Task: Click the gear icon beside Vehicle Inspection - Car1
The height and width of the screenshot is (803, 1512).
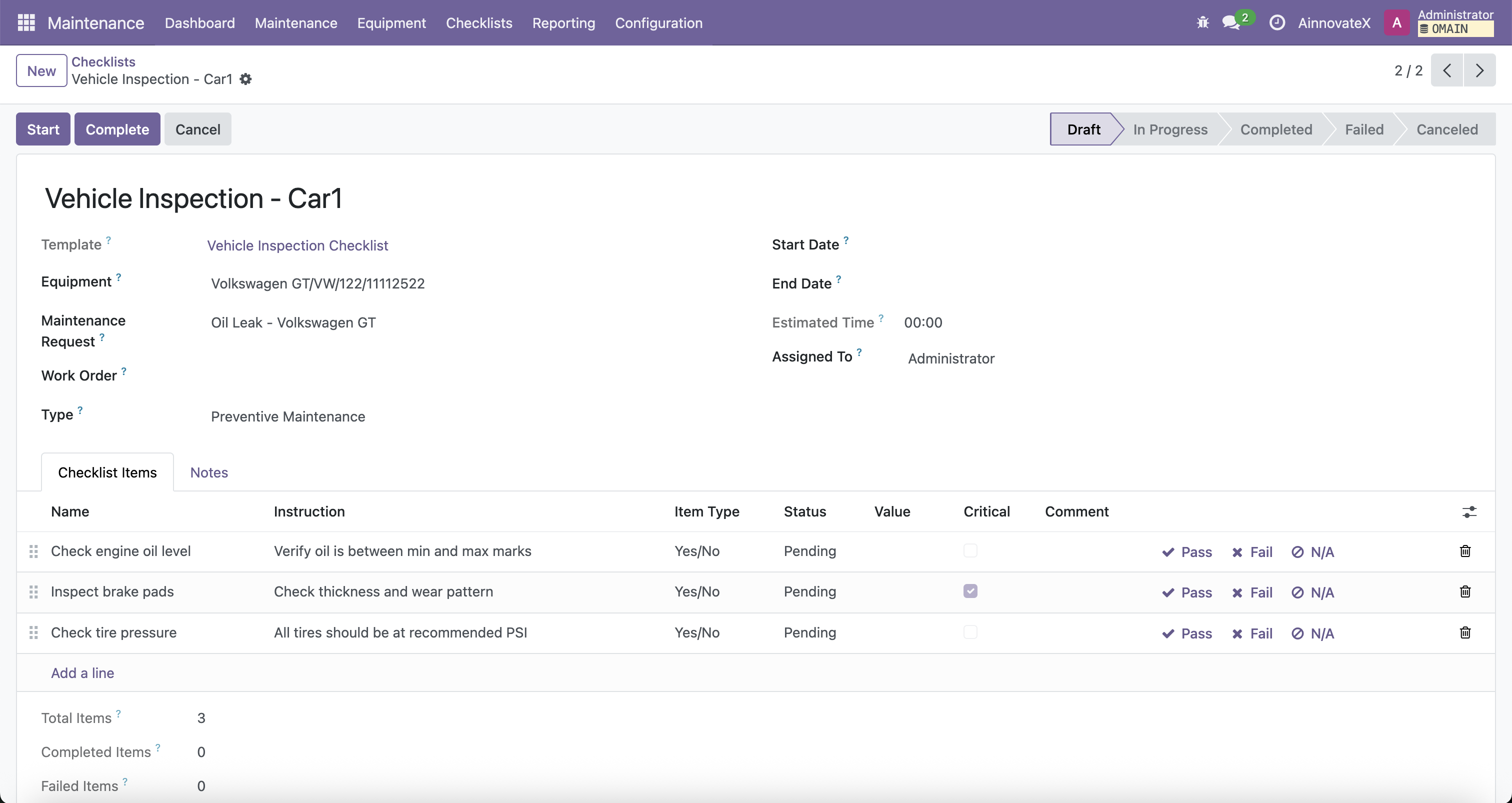Action: pos(246,79)
